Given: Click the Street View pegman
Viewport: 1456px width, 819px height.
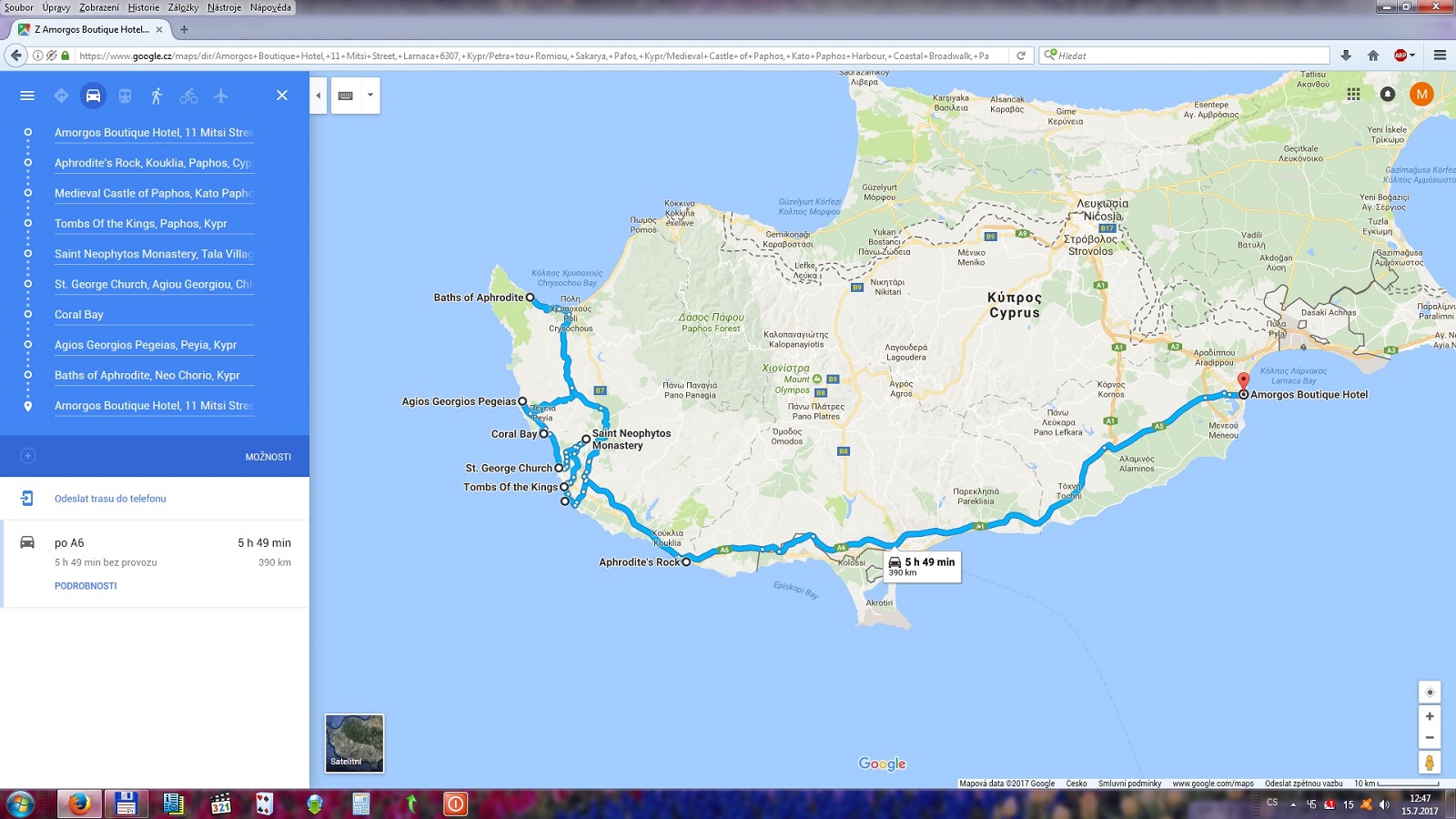Looking at the screenshot, I should tap(1430, 763).
